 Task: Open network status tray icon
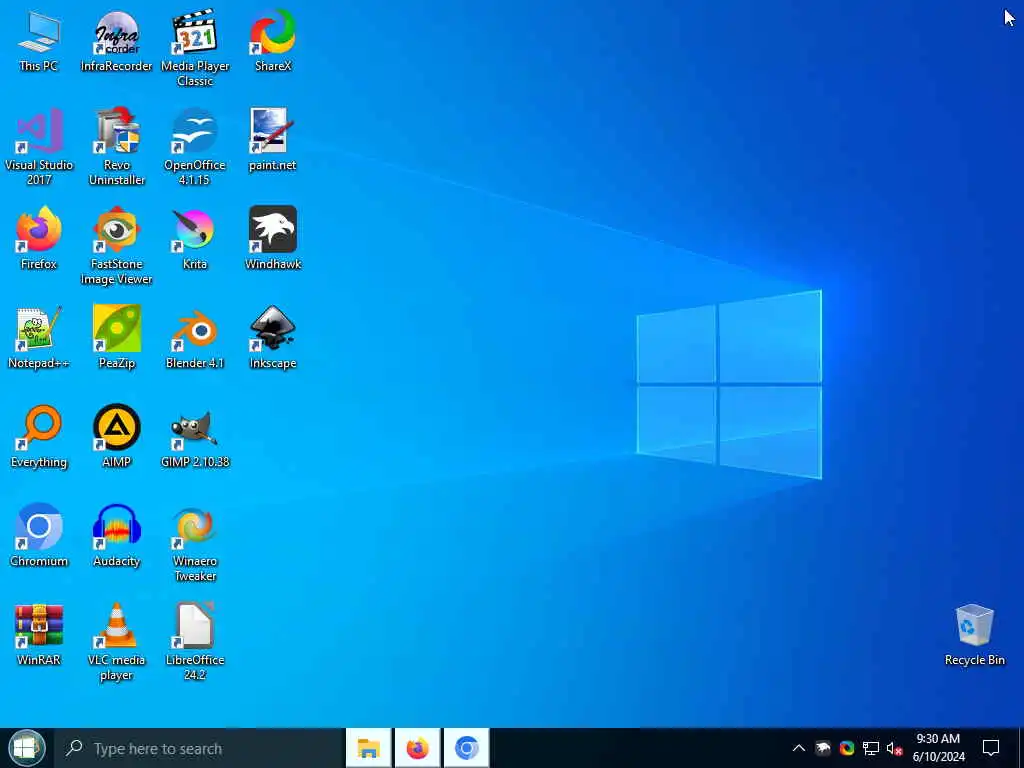(x=871, y=748)
